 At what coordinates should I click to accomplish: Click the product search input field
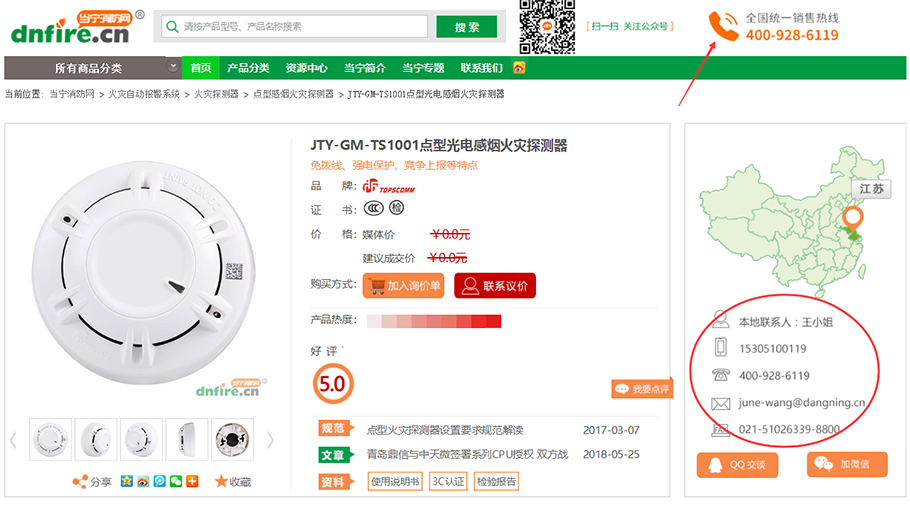300,27
